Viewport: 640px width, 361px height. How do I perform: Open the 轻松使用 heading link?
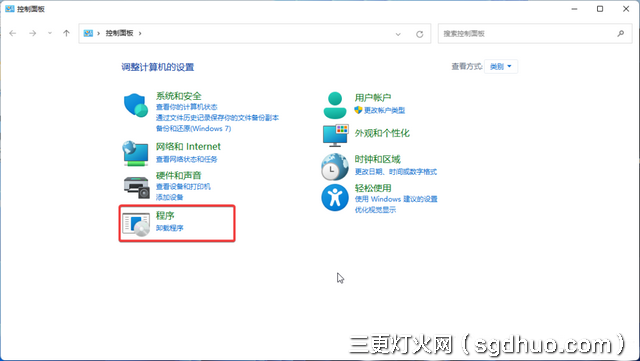tap(373, 188)
